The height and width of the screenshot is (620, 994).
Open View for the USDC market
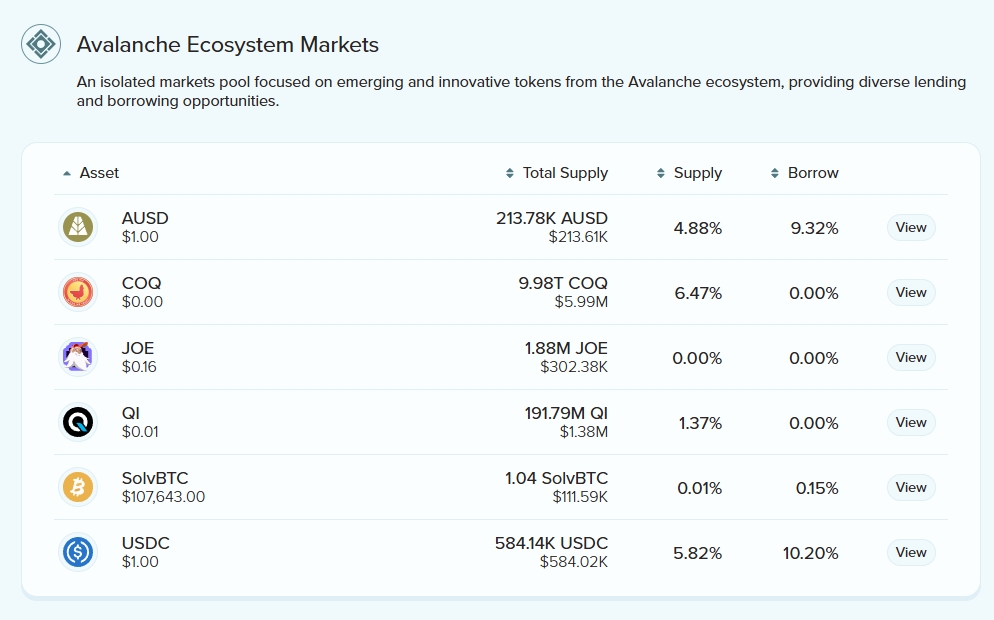[x=911, y=552]
